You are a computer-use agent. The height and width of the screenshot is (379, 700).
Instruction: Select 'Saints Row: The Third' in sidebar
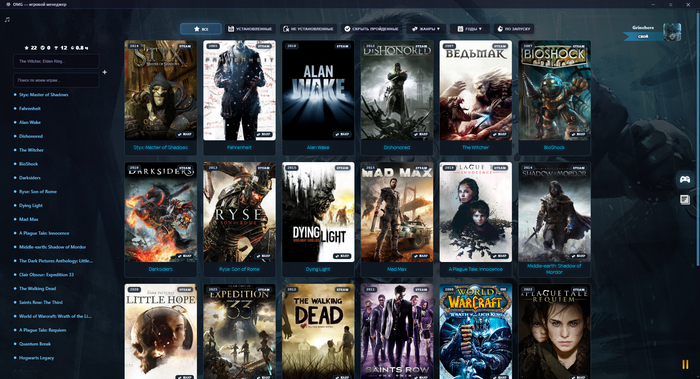coord(41,302)
